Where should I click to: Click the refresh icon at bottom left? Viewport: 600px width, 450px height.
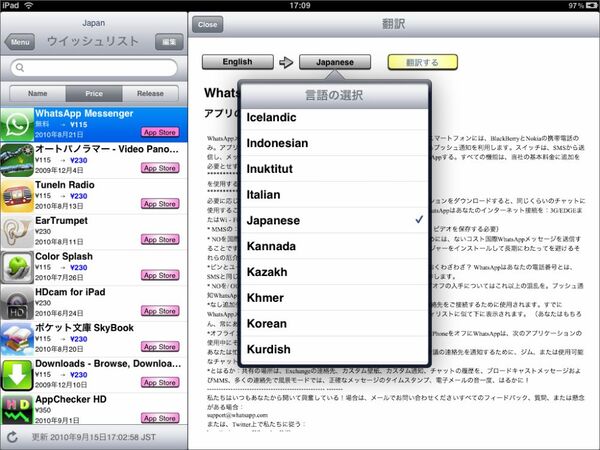click(x=12, y=437)
